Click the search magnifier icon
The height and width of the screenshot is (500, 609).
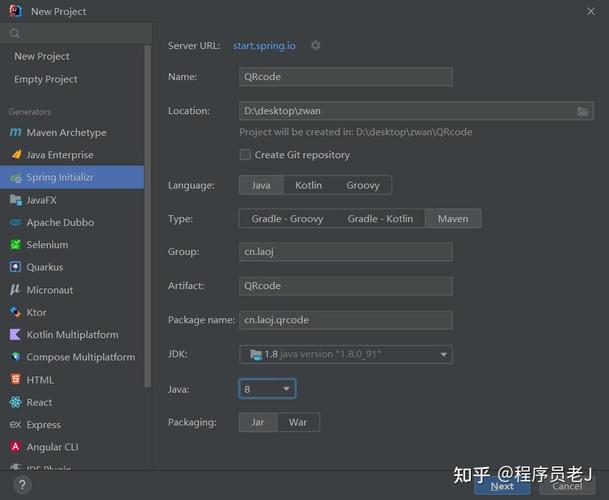[15, 33]
